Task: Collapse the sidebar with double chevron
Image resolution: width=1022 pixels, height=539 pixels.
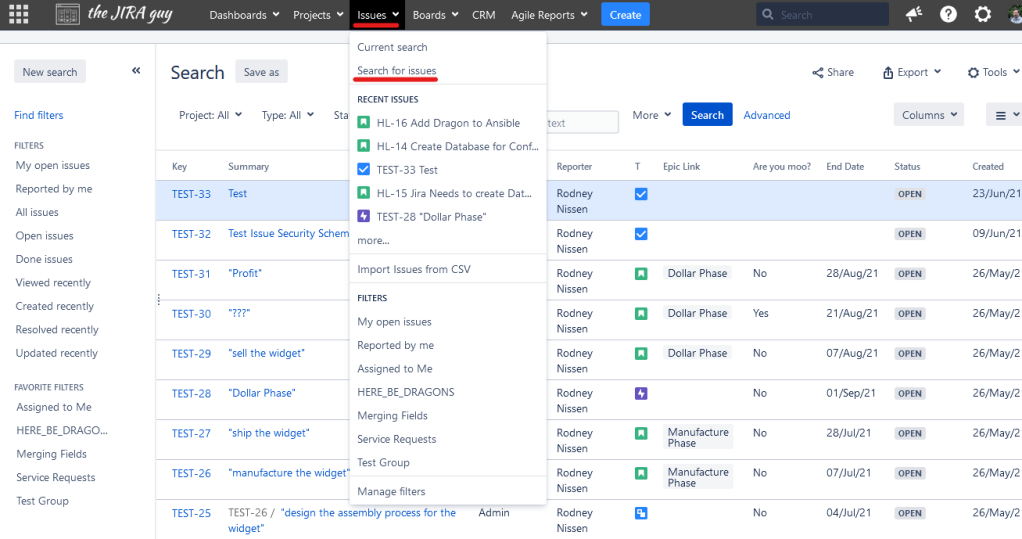Action: (x=136, y=71)
